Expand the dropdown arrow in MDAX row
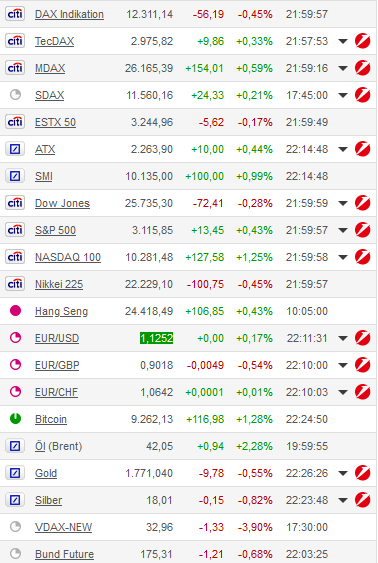The image size is (378, 563). click(343, 68)
